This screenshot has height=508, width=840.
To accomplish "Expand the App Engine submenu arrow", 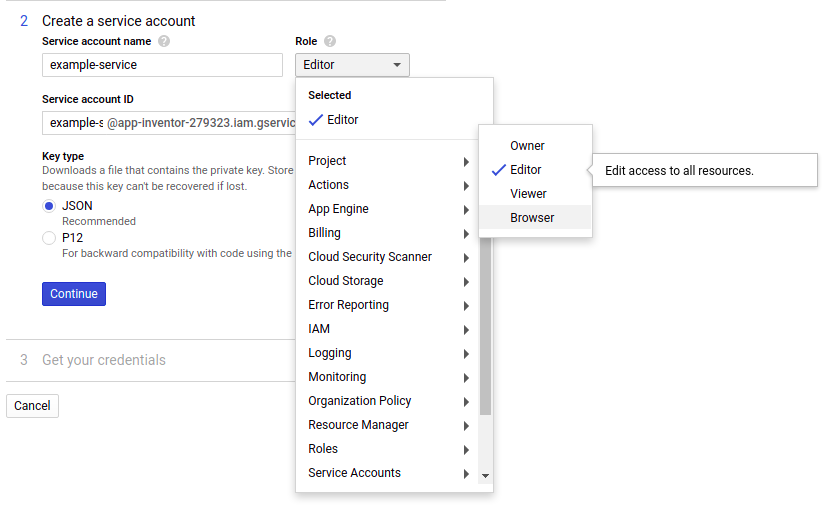I will (x=466, y=210).
